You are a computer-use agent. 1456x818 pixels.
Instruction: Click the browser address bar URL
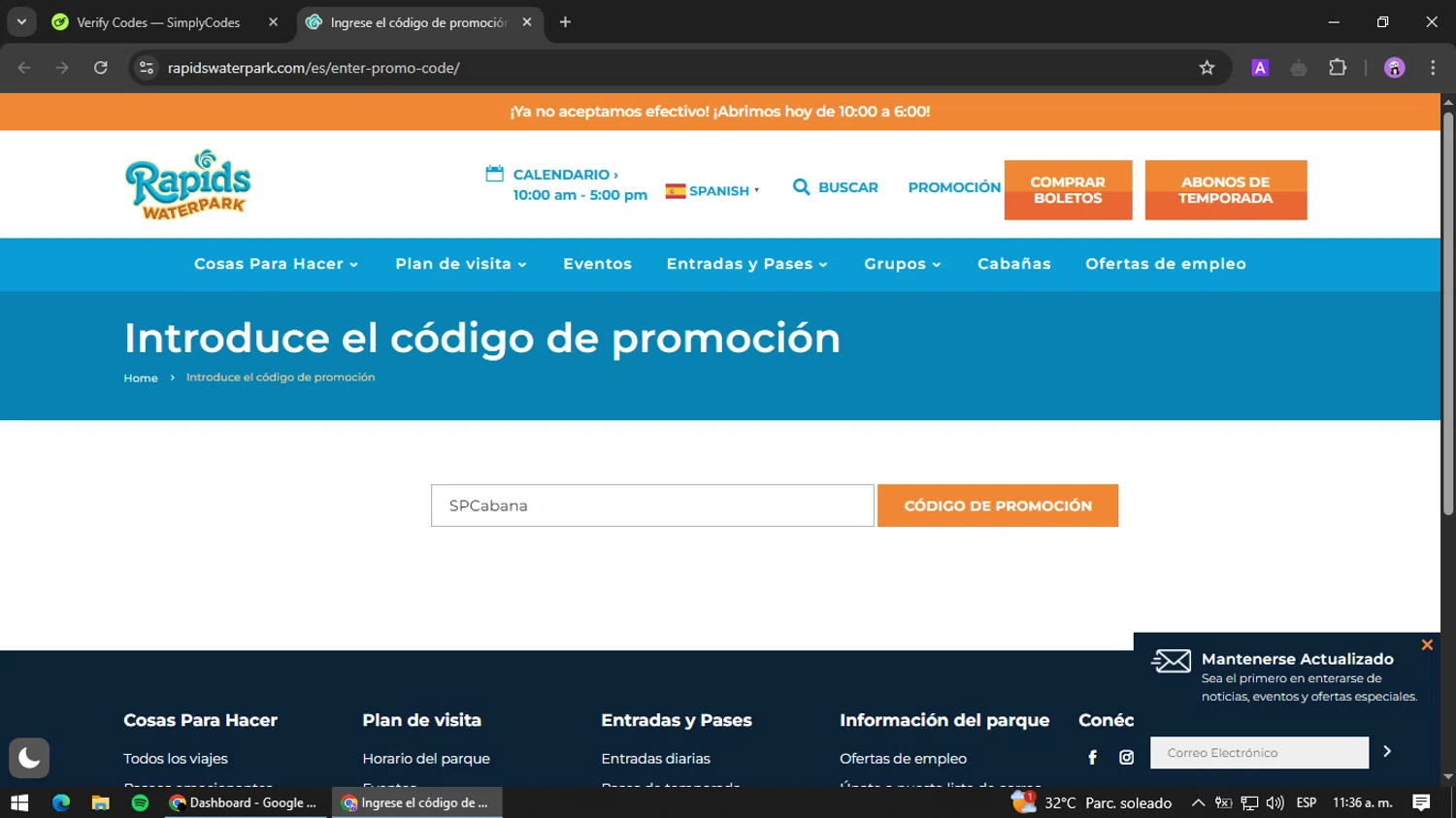tap(314, 68)
